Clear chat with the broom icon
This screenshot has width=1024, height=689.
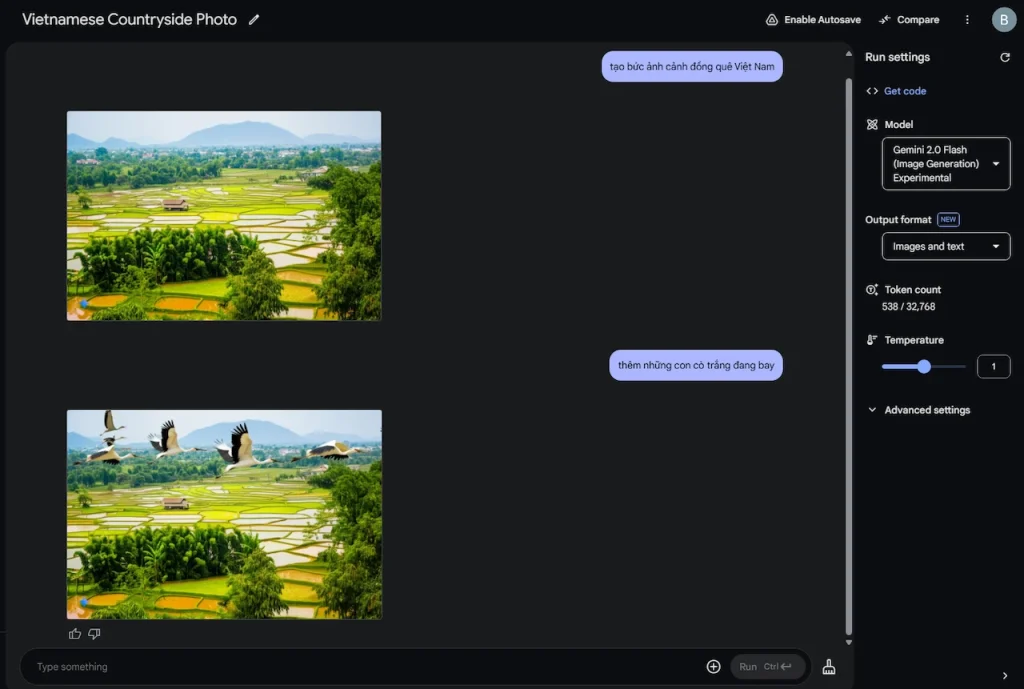click(829, 666)
